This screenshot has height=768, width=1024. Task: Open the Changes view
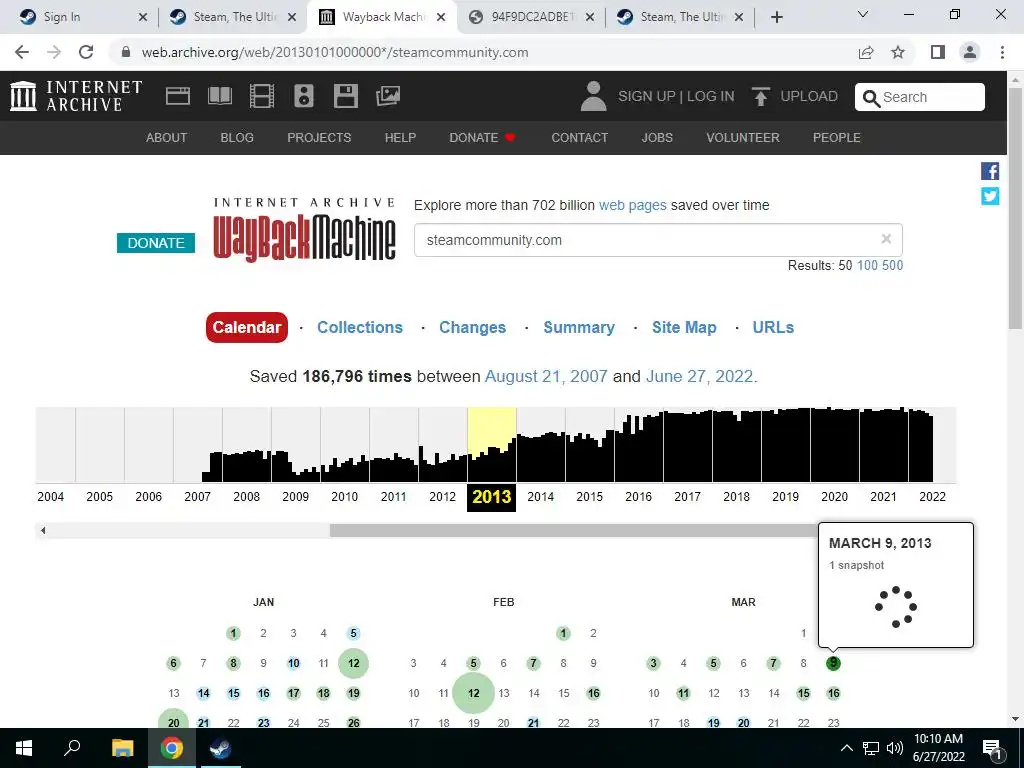[472, 327]
